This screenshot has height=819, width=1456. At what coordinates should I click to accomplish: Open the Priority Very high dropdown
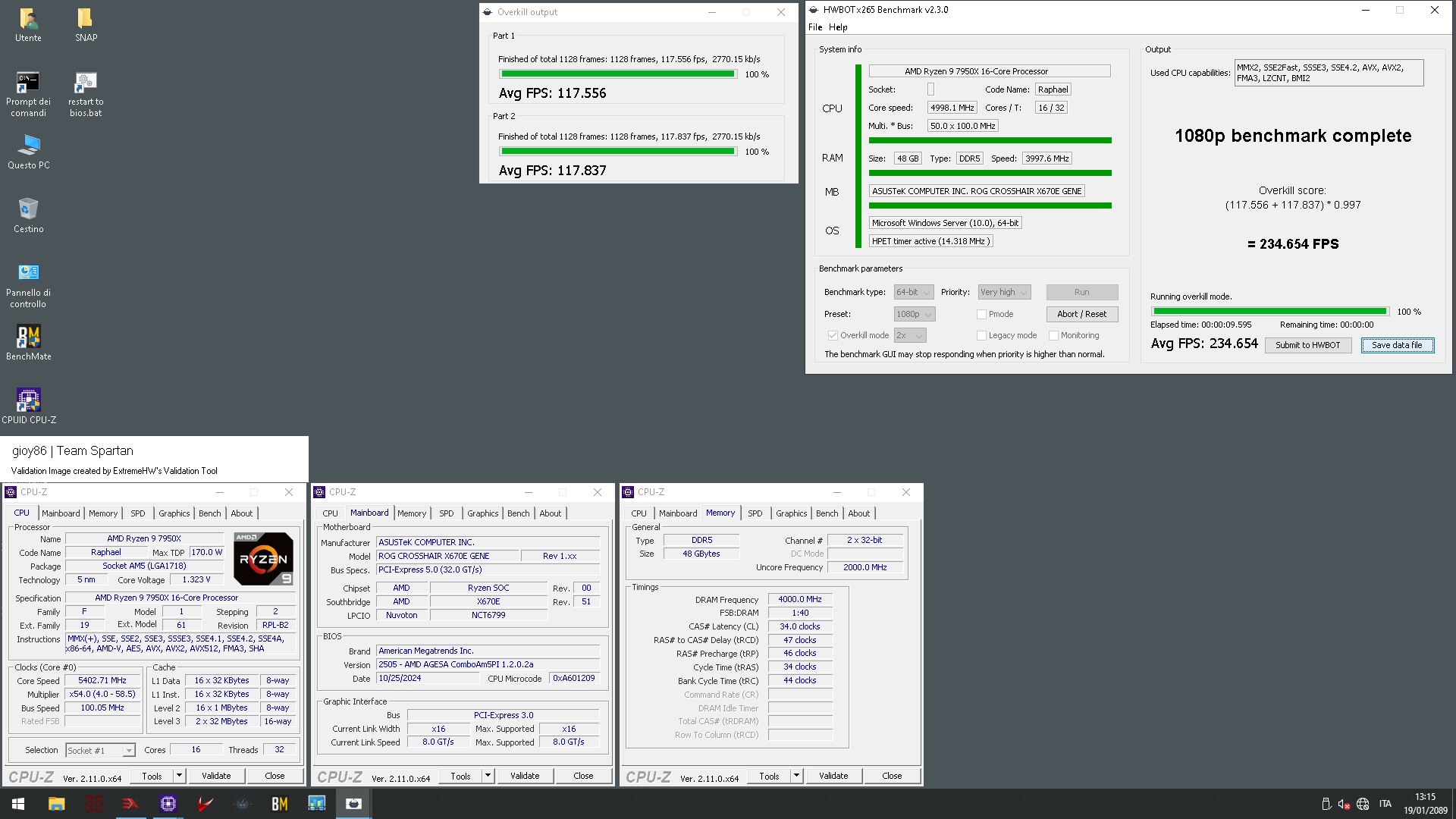coord(1004,292)
